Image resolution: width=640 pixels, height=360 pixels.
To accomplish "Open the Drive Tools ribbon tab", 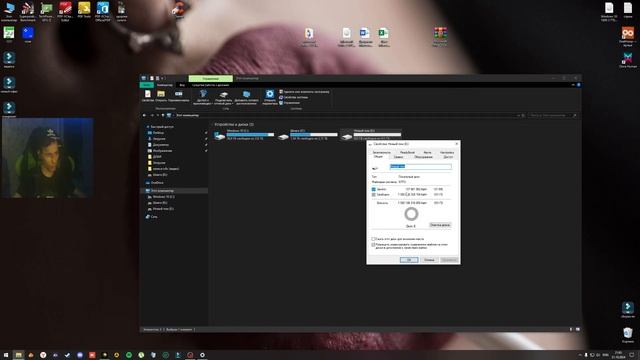I will coord(211,85).
